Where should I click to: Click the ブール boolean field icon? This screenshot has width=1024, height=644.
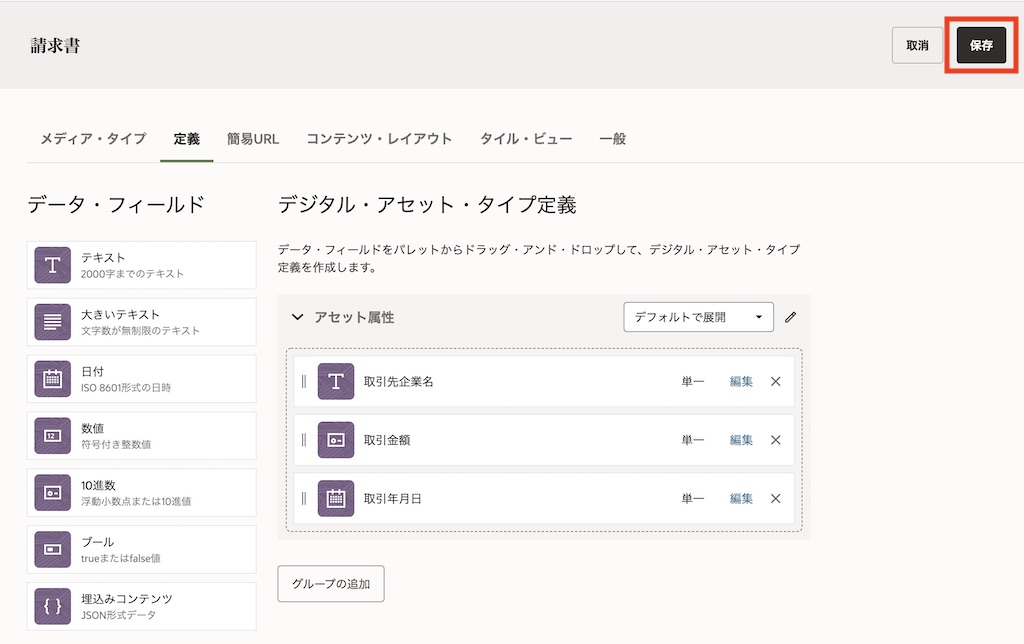tap(52, 549)
